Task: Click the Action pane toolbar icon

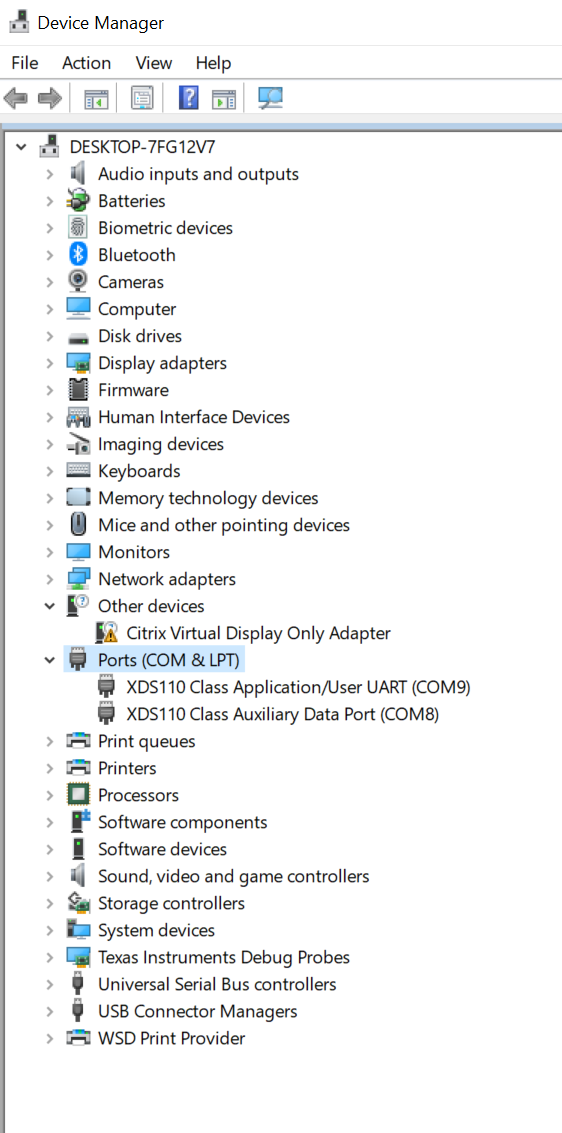Action: [224, 98]
